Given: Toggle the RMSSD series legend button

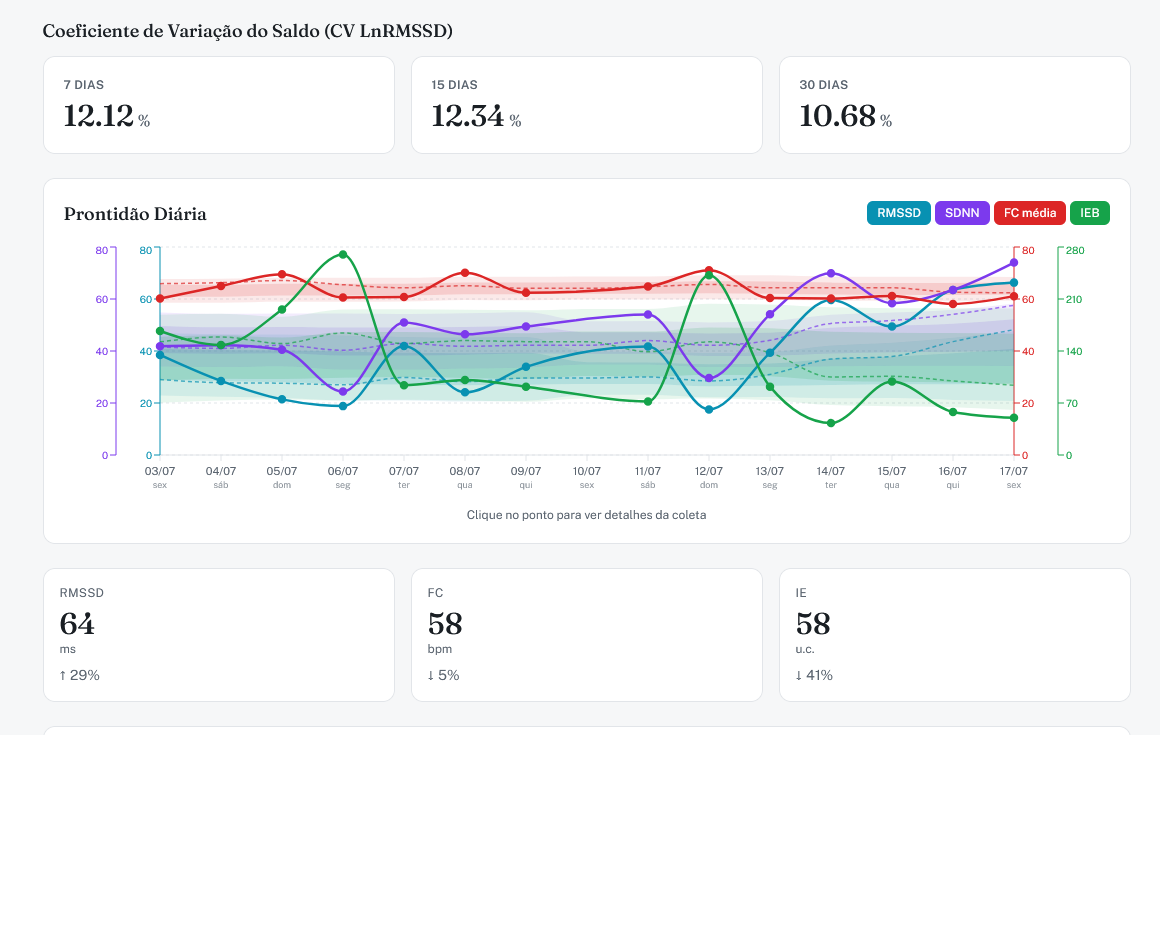Looking at the screenshot, I should (x=898, y=213).
